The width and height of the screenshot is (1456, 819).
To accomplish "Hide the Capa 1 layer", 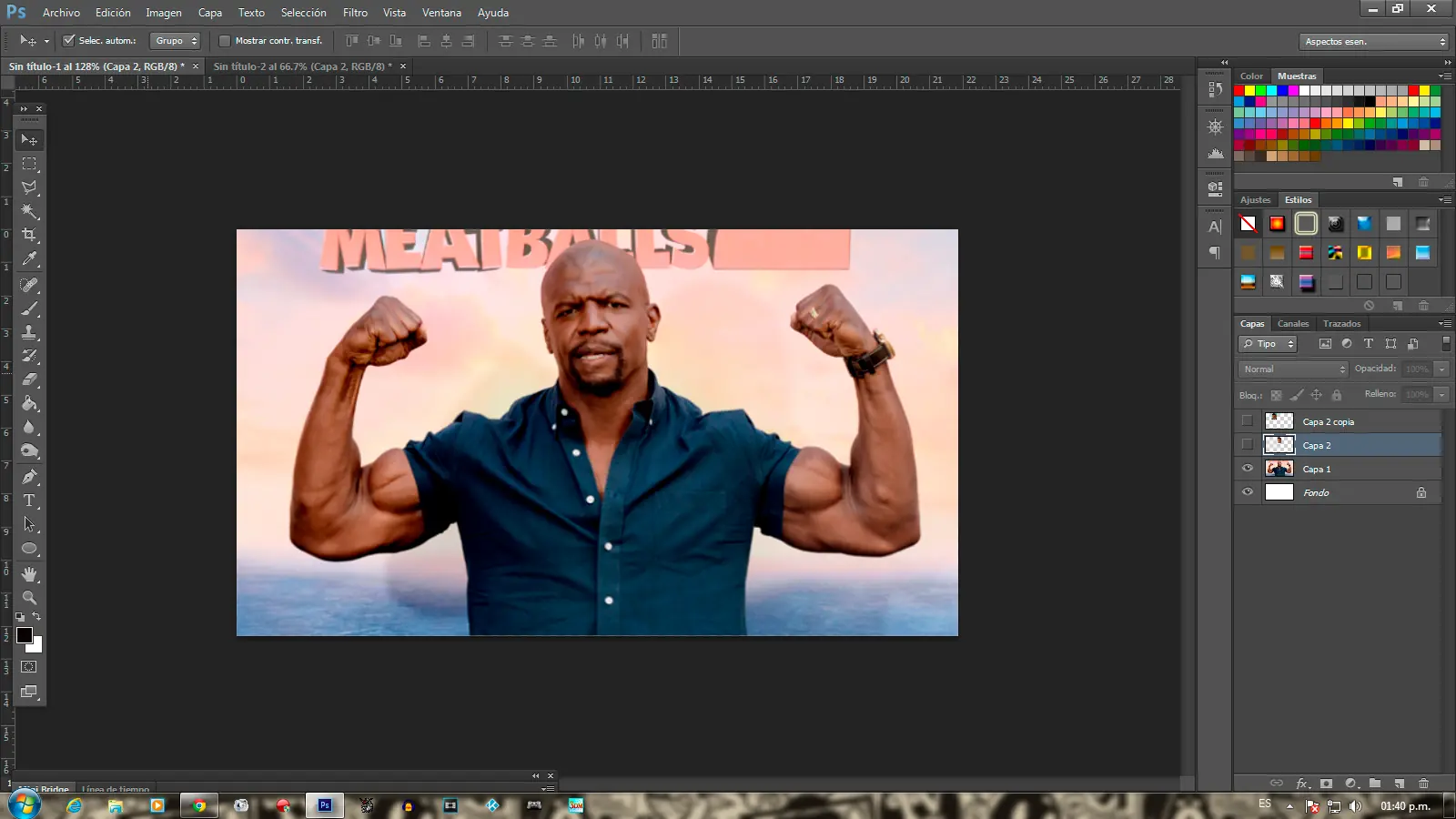I will pyautogui.click(x=1248, y=469).
